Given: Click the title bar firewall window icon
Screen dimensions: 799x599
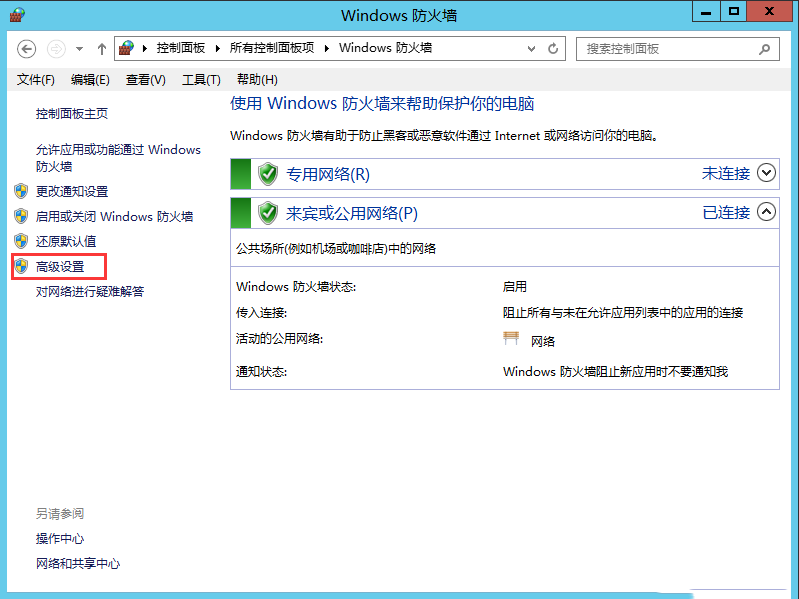Looking at the screenshot, I should 17,15.
